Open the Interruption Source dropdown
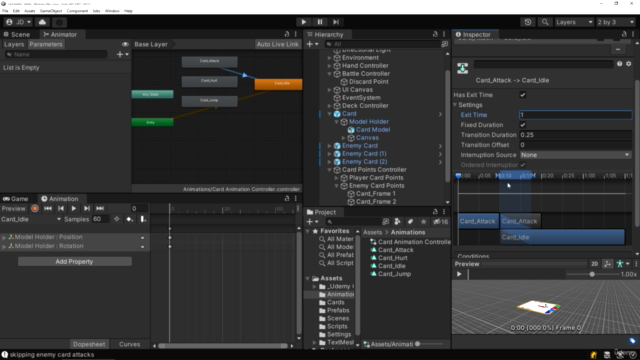 tap(576, 155)
